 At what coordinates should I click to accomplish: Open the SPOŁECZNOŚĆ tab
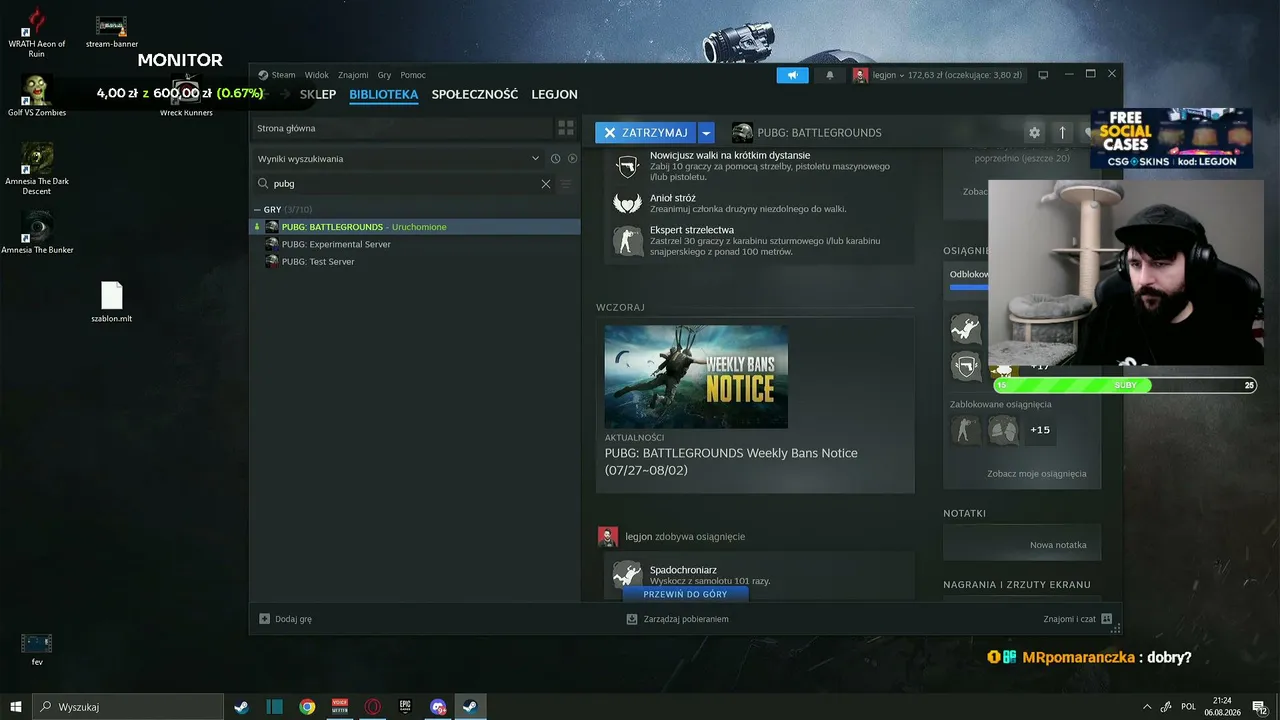(x=475, y=95)
